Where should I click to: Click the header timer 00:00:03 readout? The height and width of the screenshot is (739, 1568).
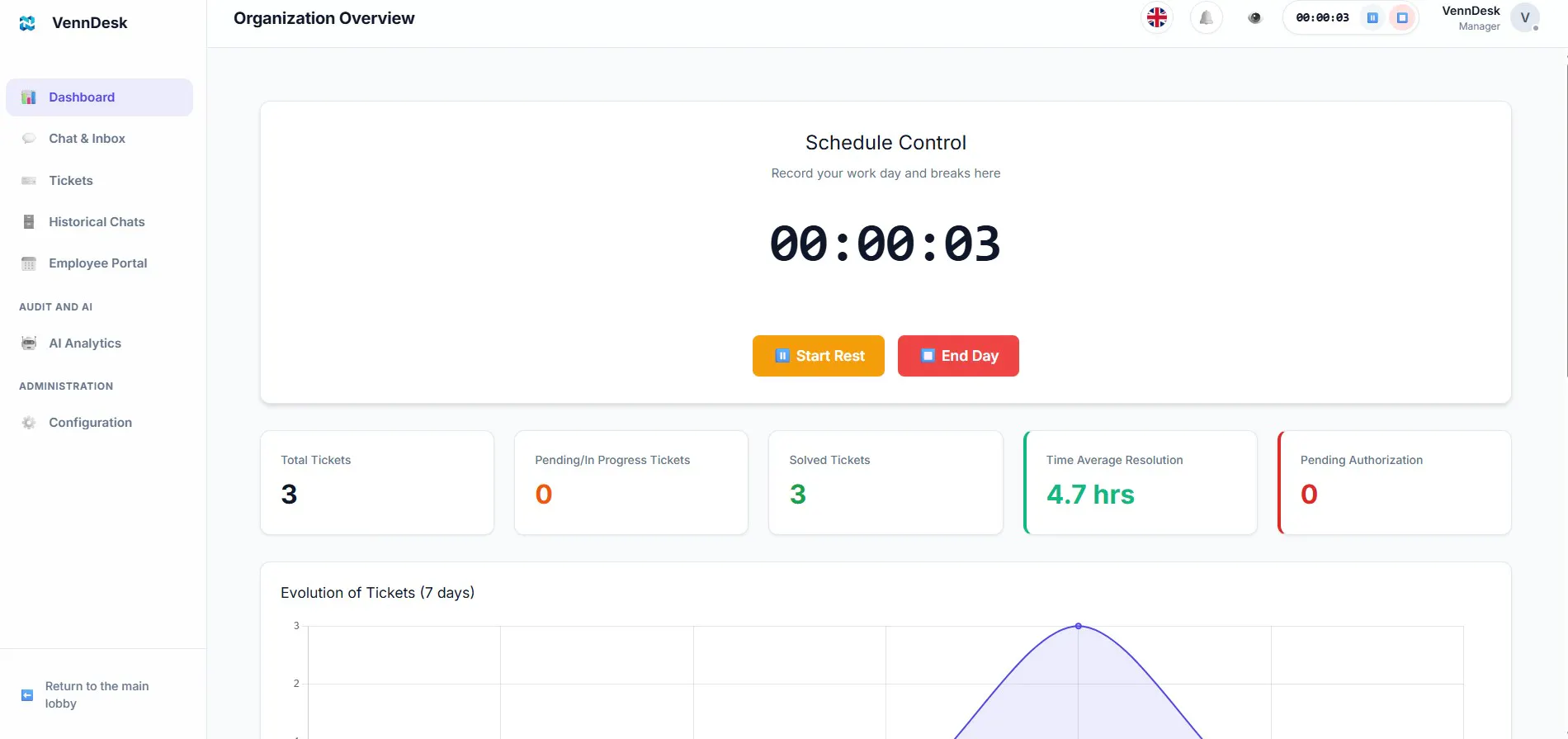click(x=1322, y=17)
